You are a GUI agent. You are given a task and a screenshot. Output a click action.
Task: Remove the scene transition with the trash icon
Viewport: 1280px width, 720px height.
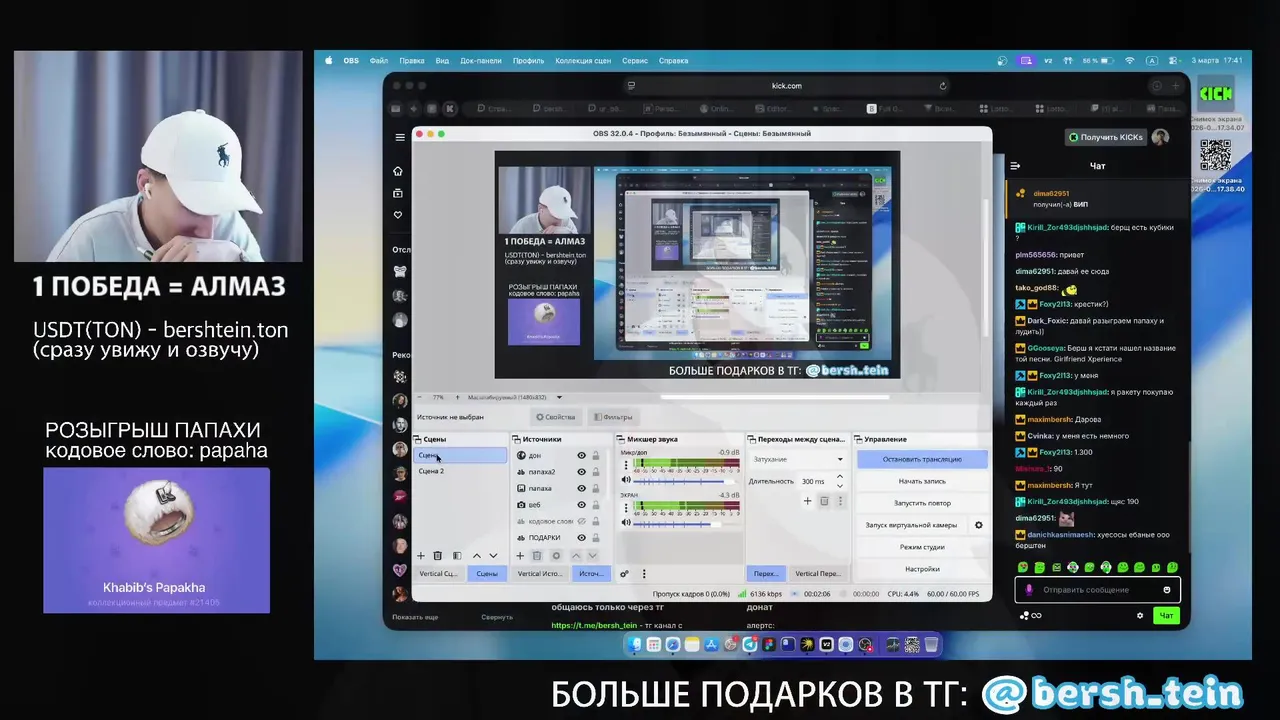[824, 501]
